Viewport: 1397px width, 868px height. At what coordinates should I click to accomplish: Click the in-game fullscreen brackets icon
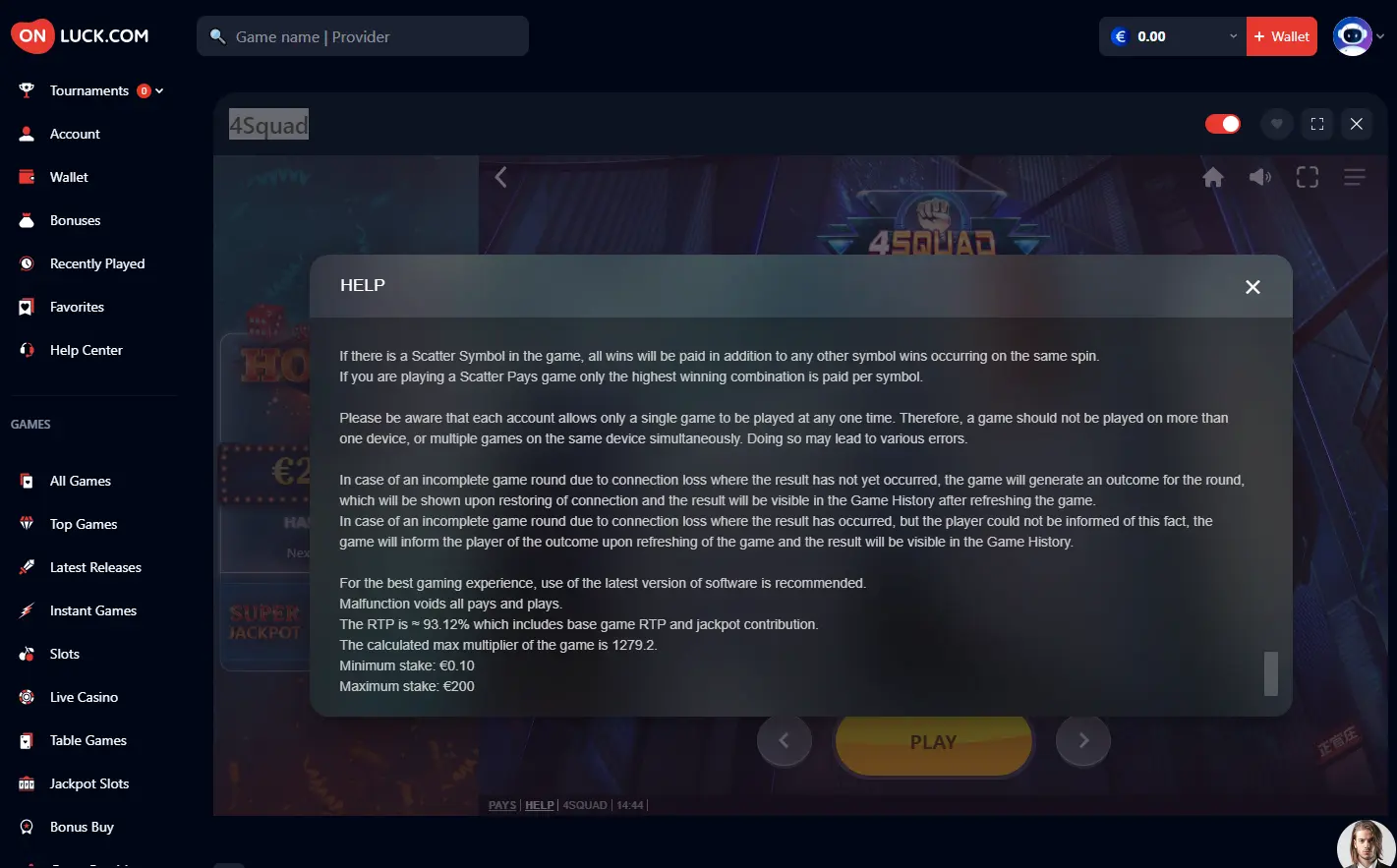[x=1307, y=177]
